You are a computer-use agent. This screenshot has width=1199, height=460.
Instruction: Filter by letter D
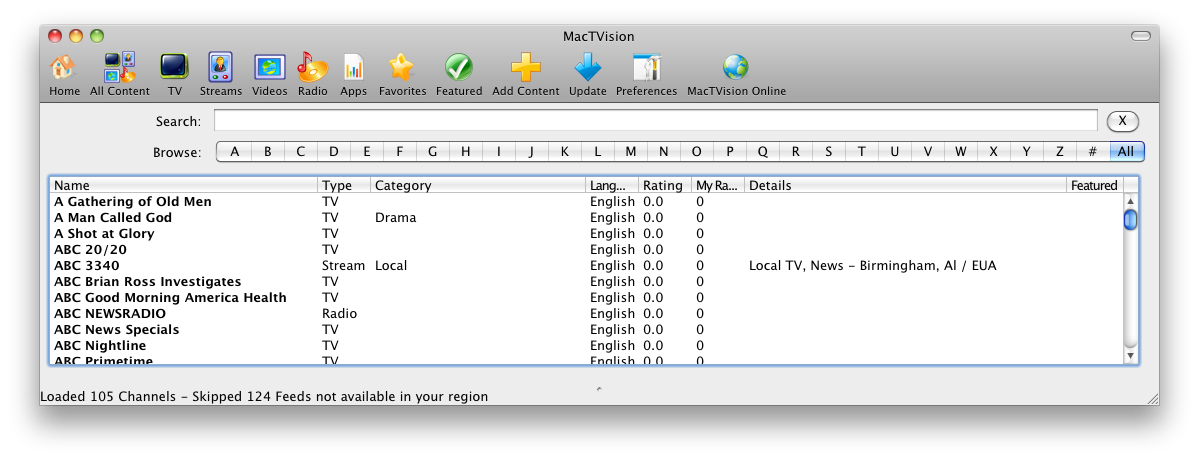click(333, 152)
